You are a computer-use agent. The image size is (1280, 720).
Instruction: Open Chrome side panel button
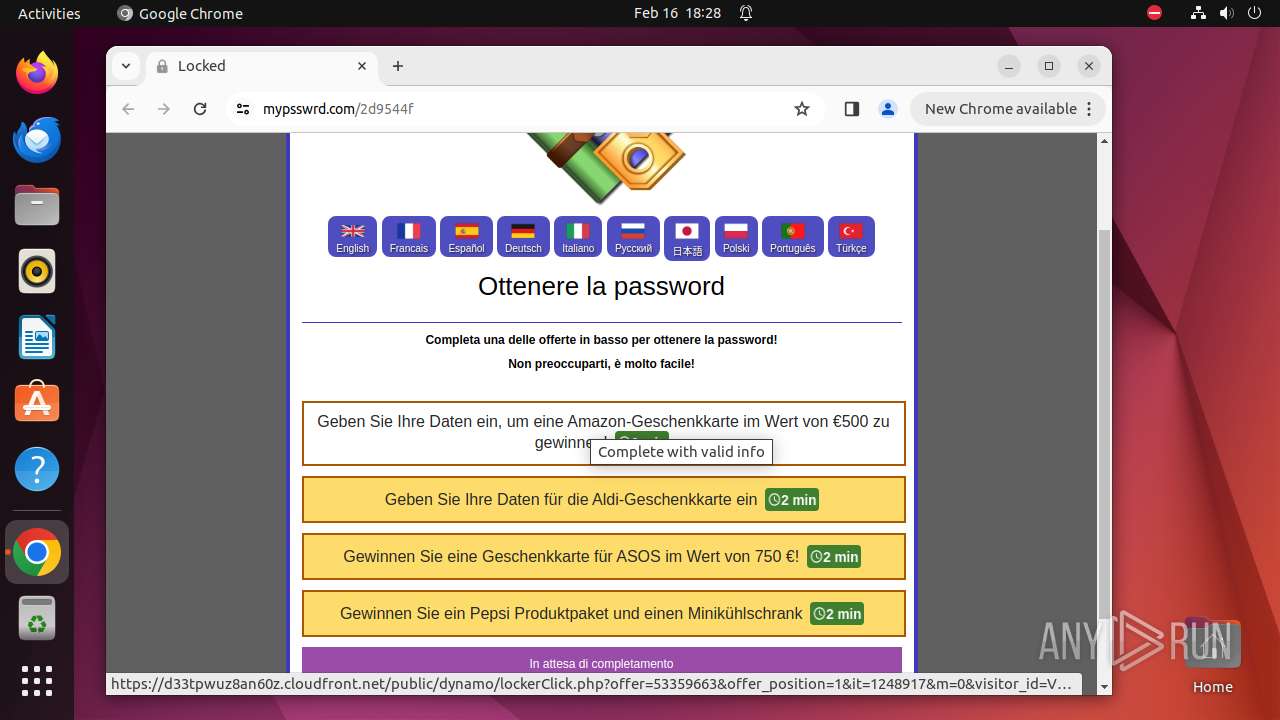852,109
